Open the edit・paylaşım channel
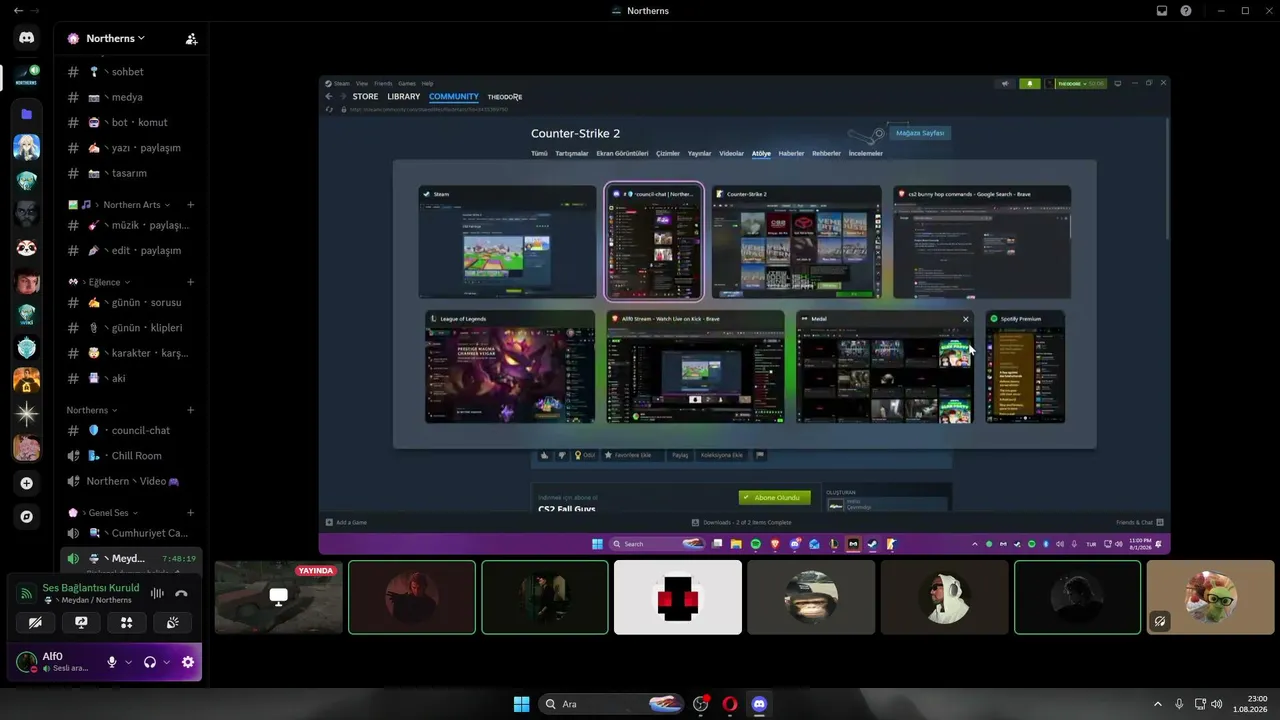The width and height of the screenshot is (1280, 720). pos(131,250)
